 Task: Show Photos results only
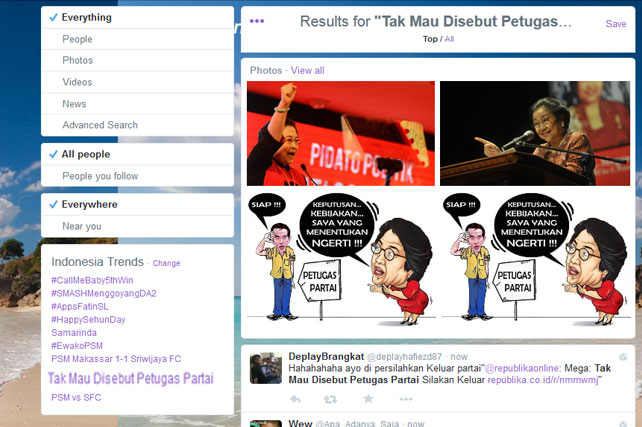coord(78,61)
